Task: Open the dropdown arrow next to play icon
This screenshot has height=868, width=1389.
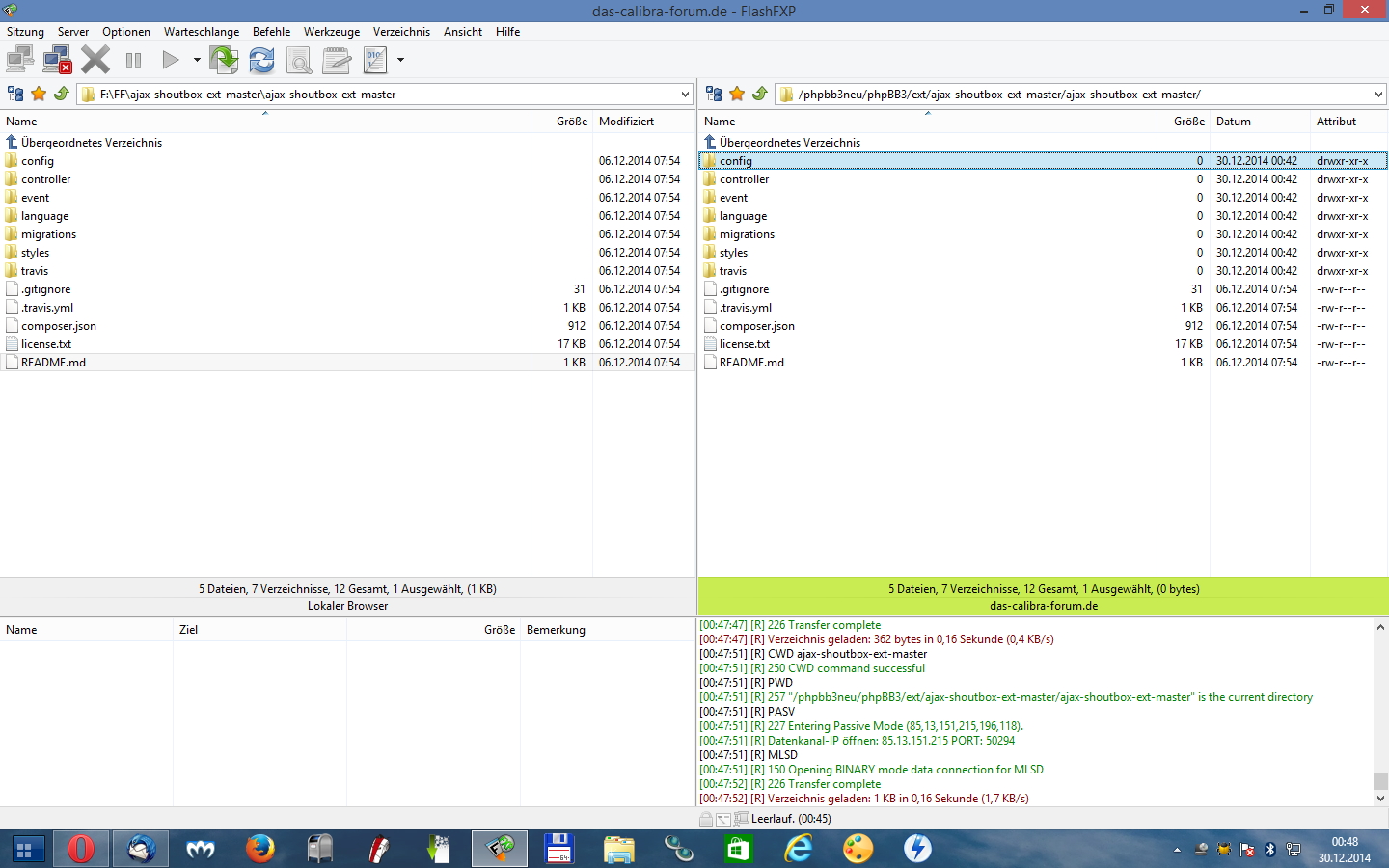Action: pos(197,60)
